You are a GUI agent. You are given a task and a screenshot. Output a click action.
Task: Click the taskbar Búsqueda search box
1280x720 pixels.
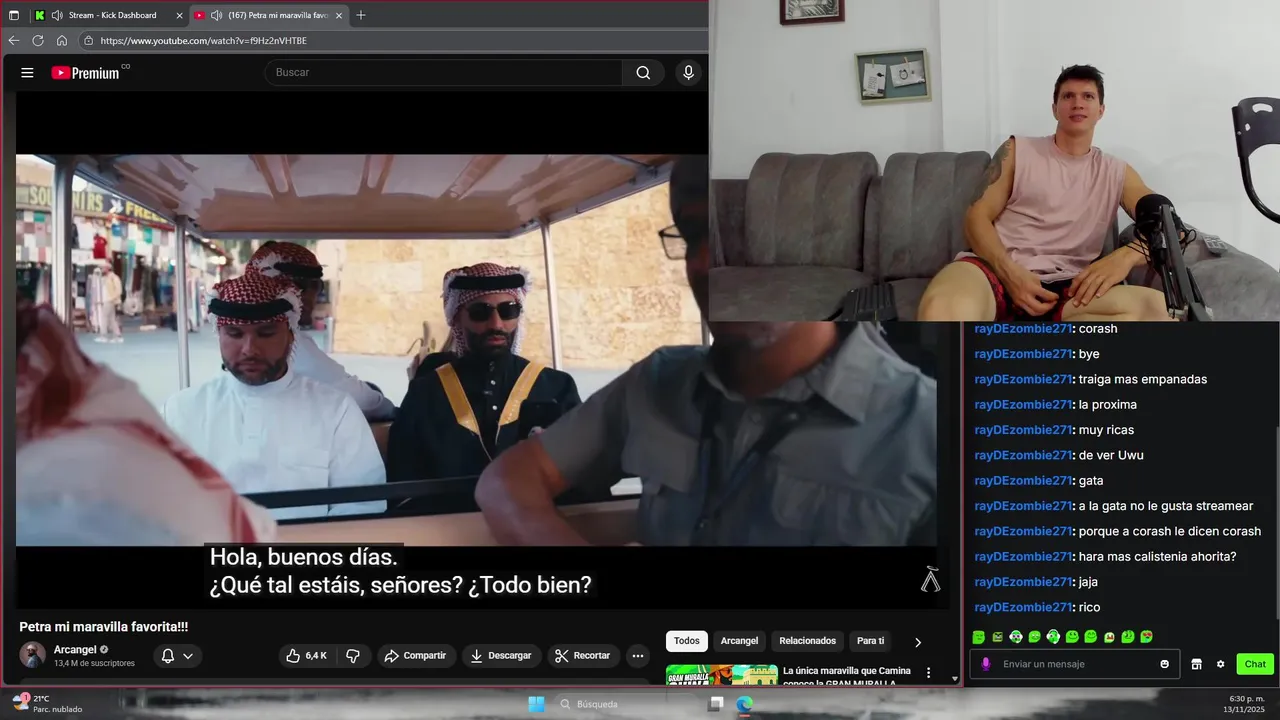[x=621, y=704]
